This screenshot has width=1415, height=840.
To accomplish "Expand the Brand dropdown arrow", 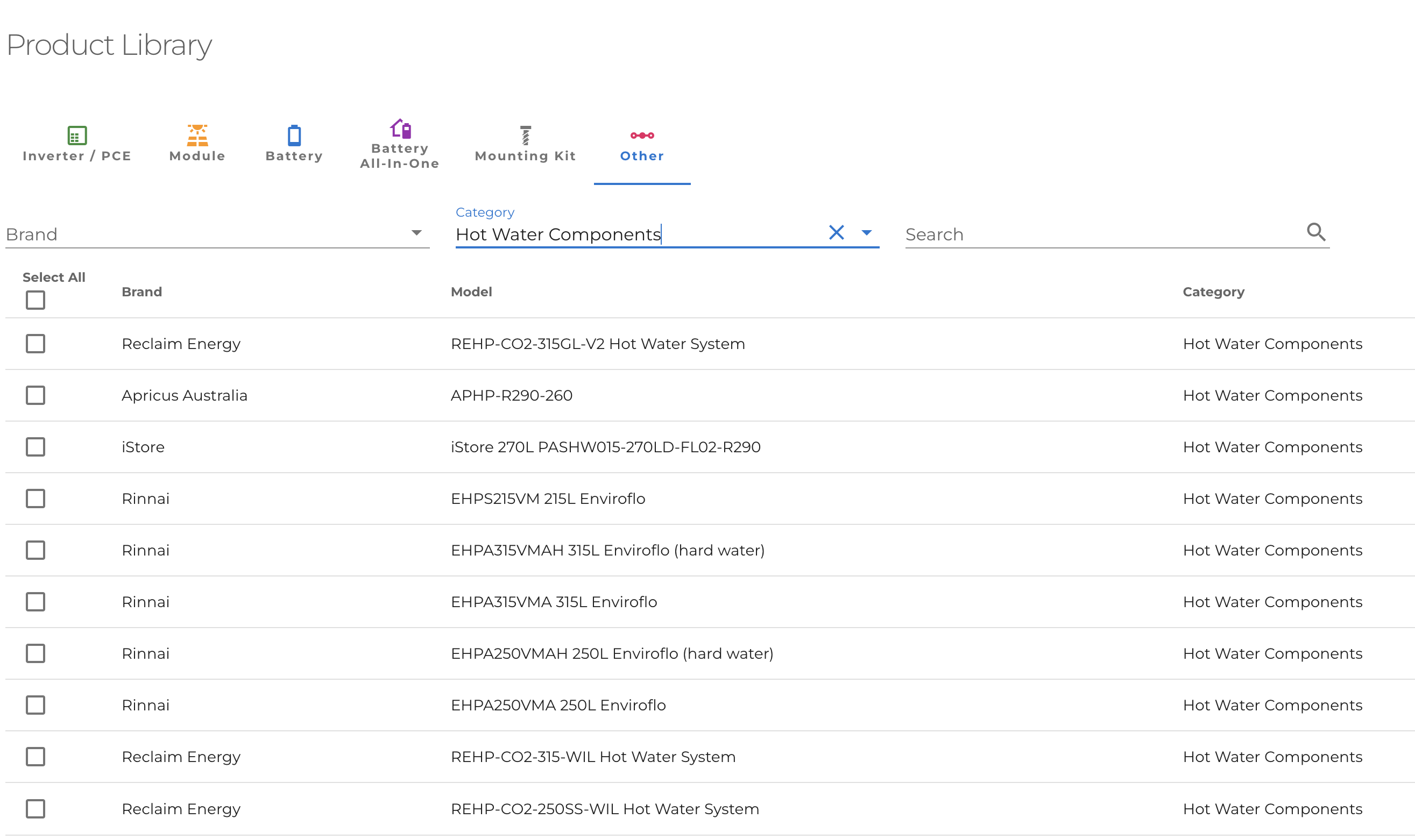I will [x=416, y=233].
